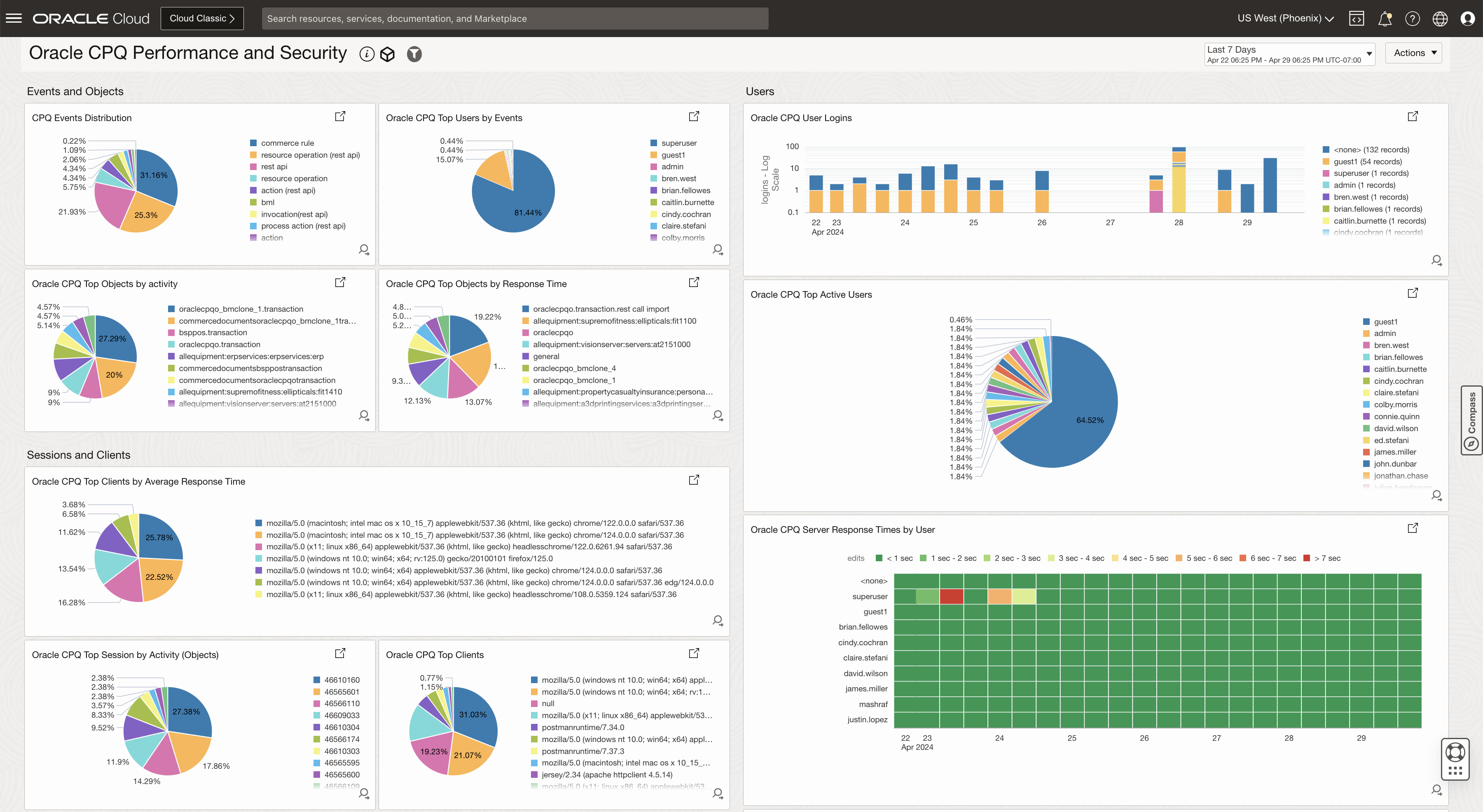
Task: Toggle commerce rule legend entry
Action: pyautogui.click(x=287, y=143)
